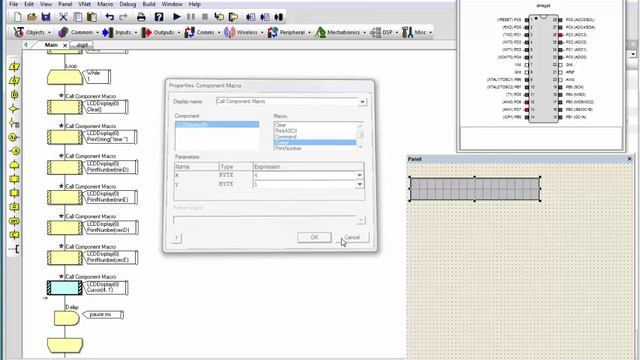Print the flowchart

coord(141,17)
